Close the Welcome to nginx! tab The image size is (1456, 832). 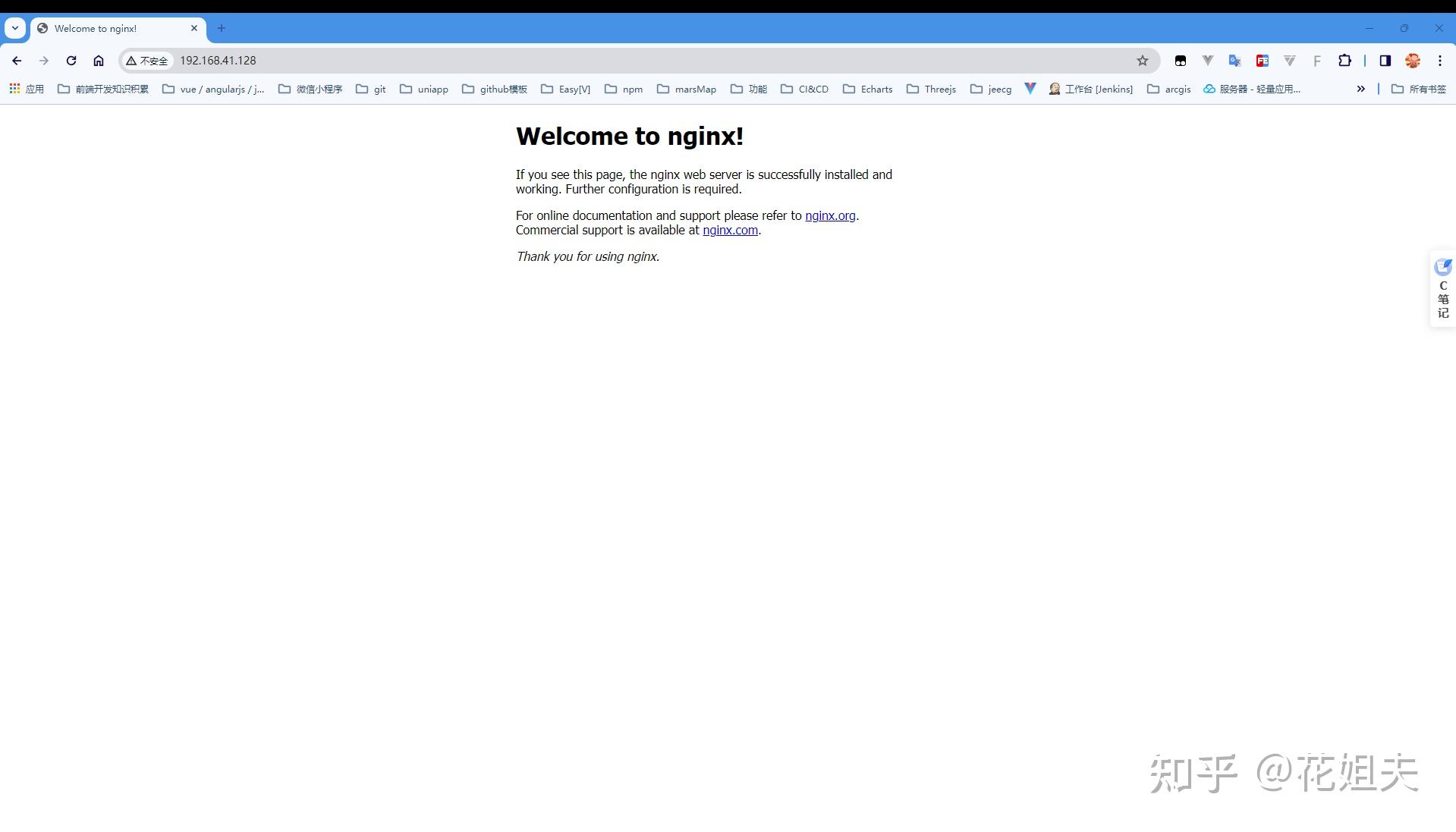tap(194, 28)
